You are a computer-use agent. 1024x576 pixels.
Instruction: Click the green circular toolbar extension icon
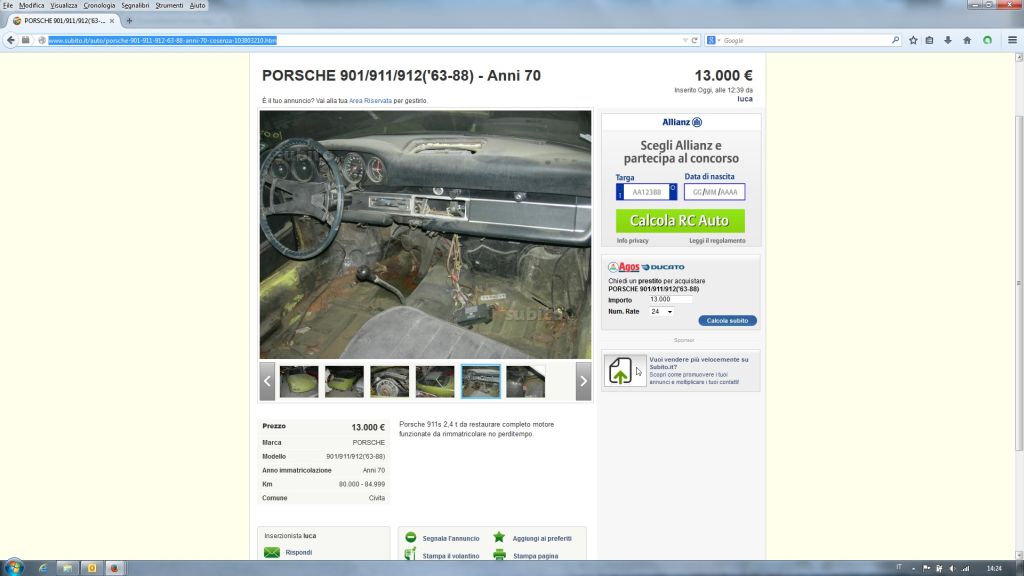tap(987, 40)
